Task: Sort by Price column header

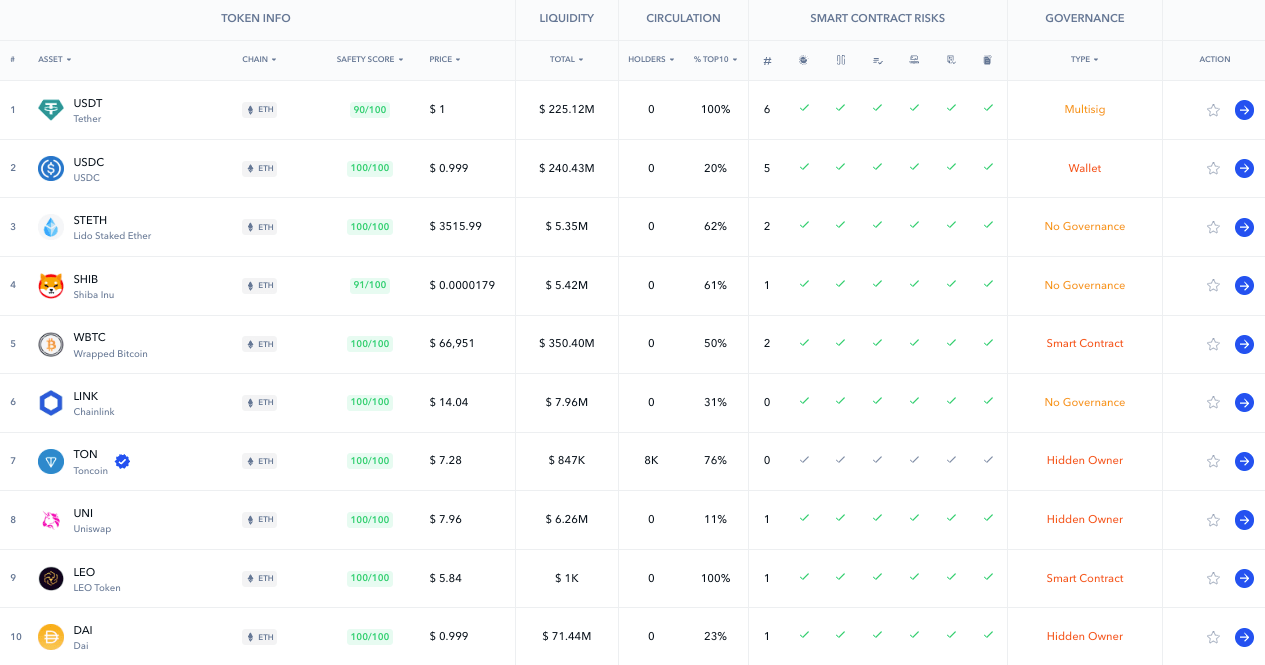Action: [445, 60]
